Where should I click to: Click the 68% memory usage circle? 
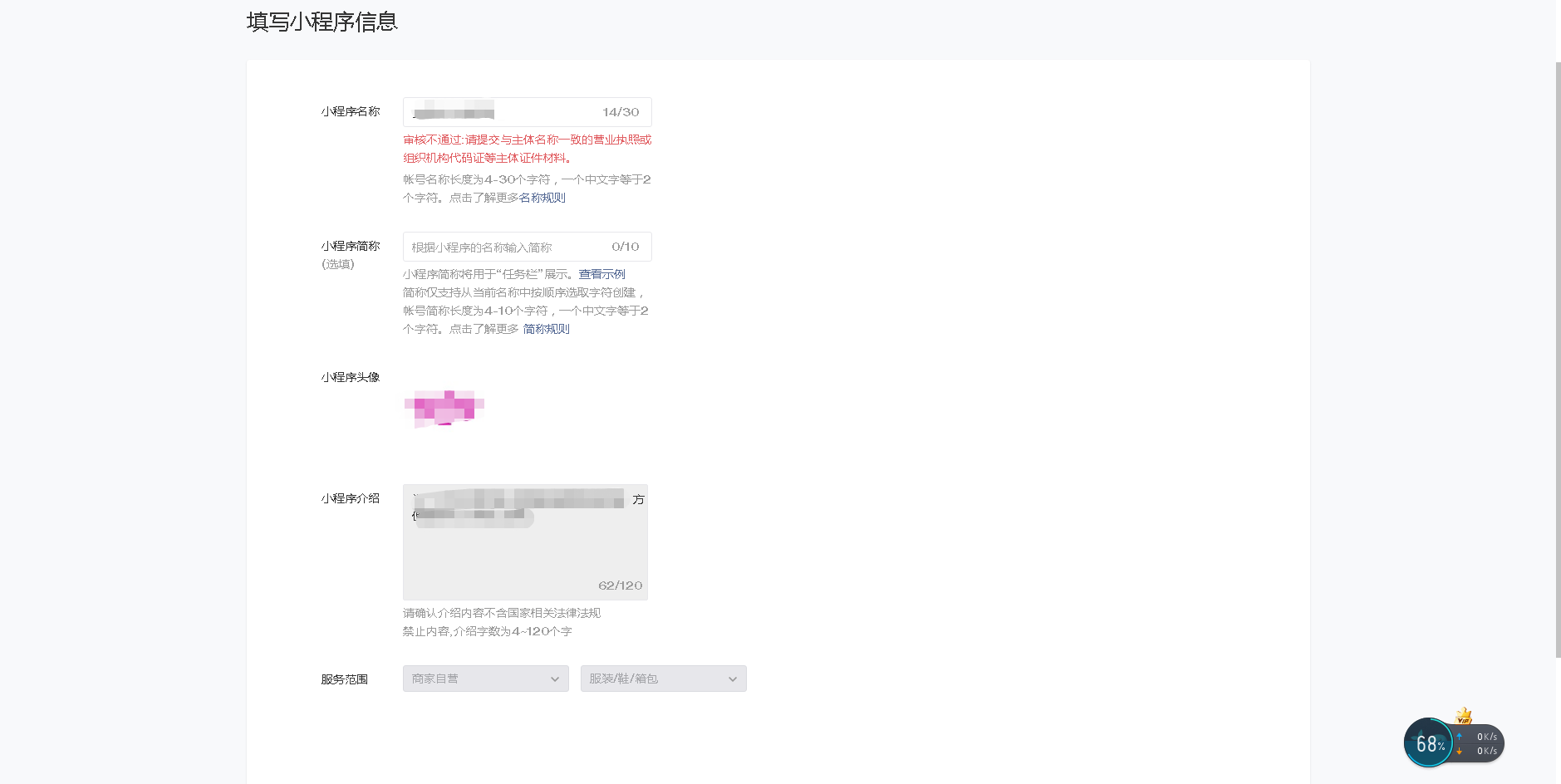1429,742
